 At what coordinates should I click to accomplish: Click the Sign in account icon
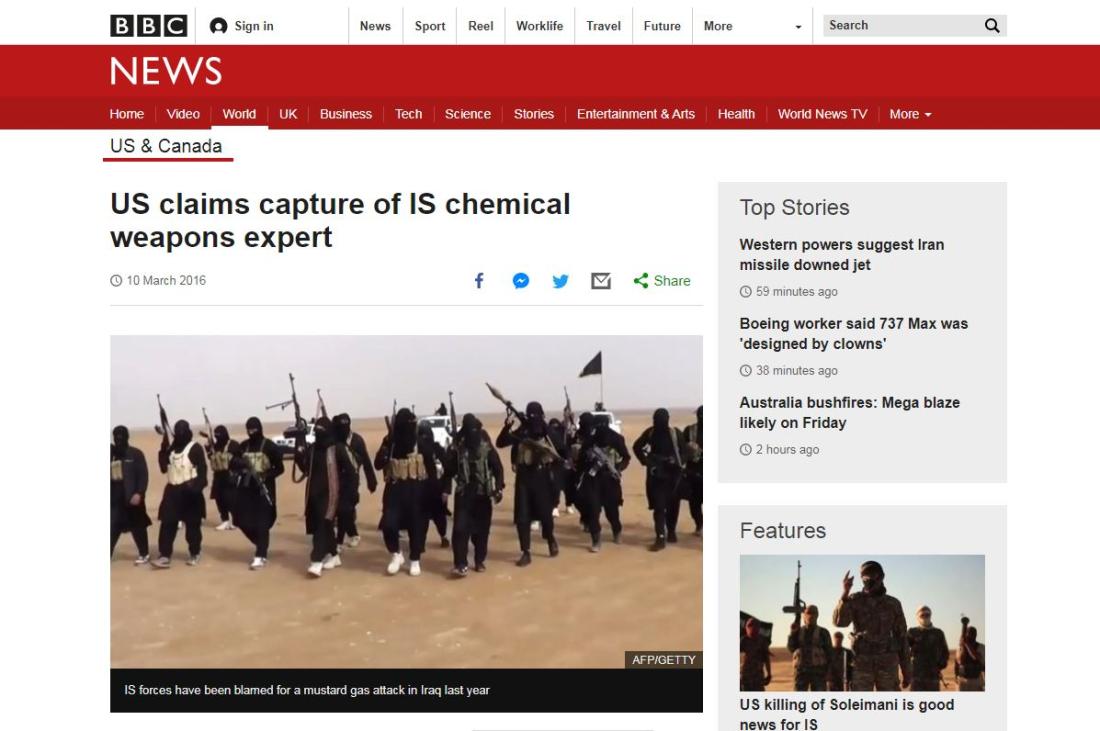[218, 26]
